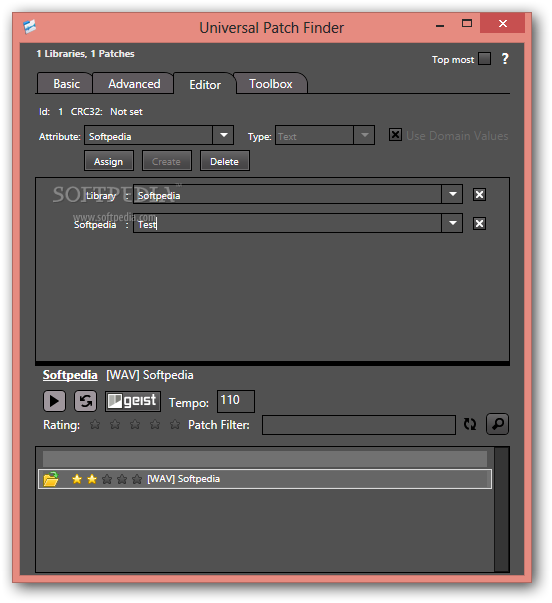Expand the Library value dropdown
The width and height of the screenshot is (552, 603).
click(x=452, y=195)
